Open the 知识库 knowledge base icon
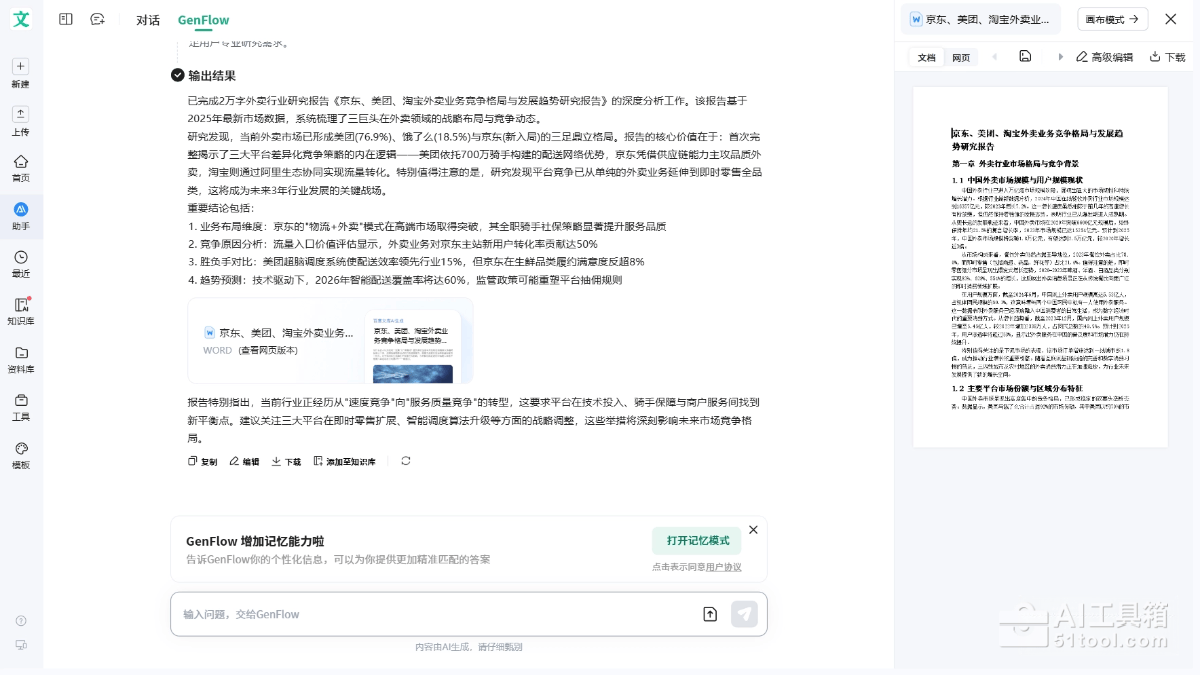Image resolution: width=1200 pixels, height=675 pixels. pyautogui.click(x=20, y=305)
